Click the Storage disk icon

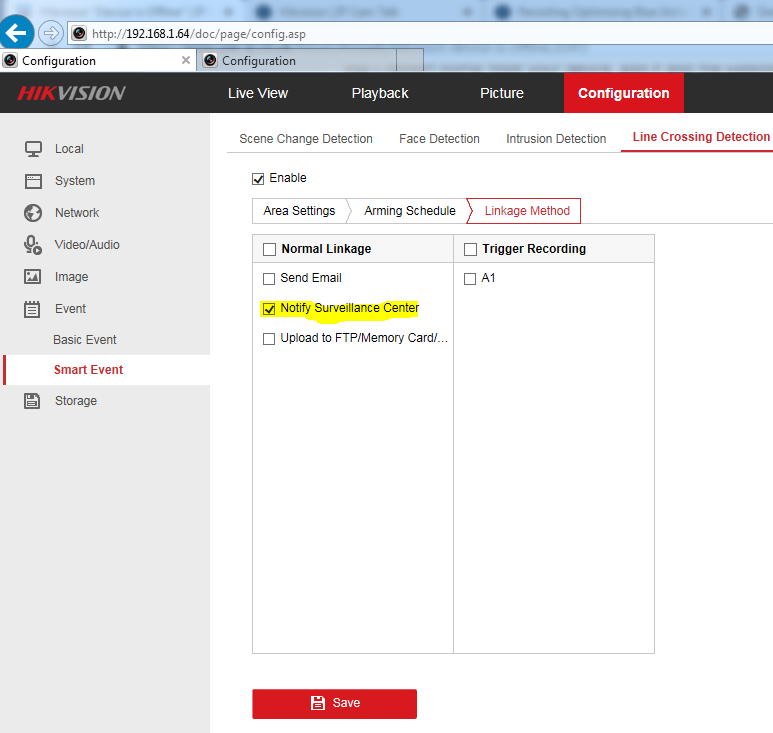33,401
